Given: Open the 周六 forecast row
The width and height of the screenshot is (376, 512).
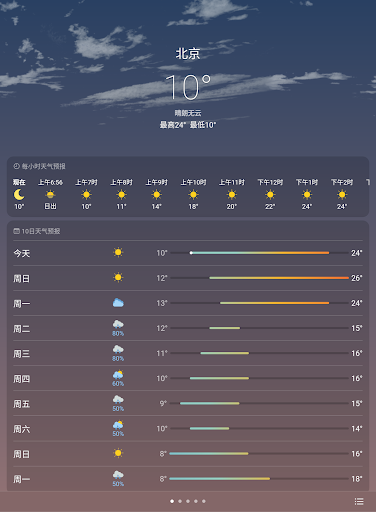Looking at the screenshot, I should tap(188, 428).
